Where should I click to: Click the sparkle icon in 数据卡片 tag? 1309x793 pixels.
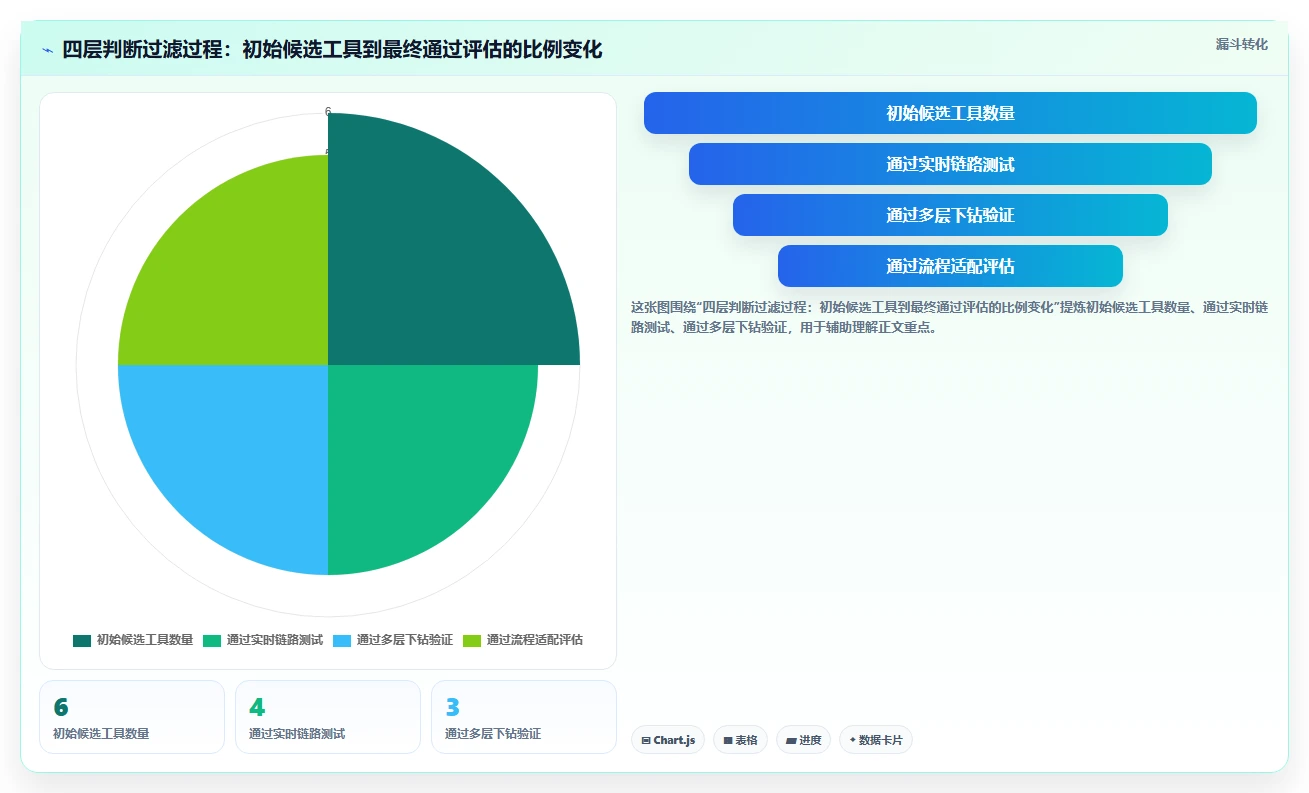coord(852,740)
